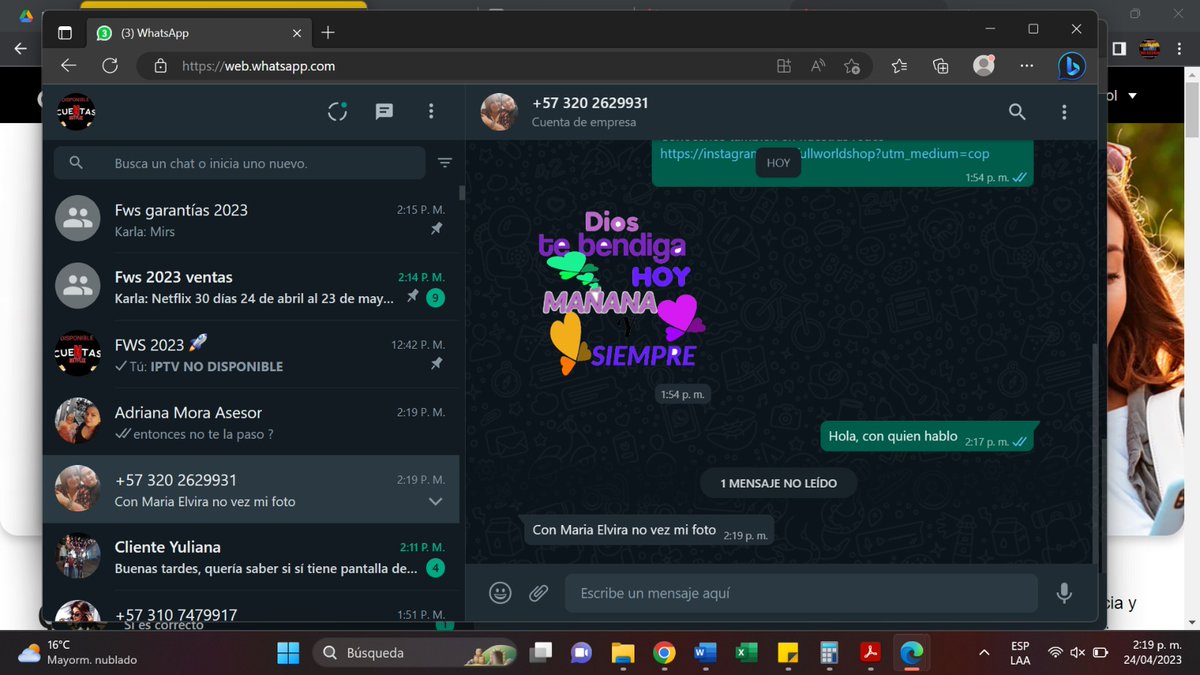Open the +57 310 7479917 chat
This screenshot has height=675, width=1200.
tap(251, 609)
